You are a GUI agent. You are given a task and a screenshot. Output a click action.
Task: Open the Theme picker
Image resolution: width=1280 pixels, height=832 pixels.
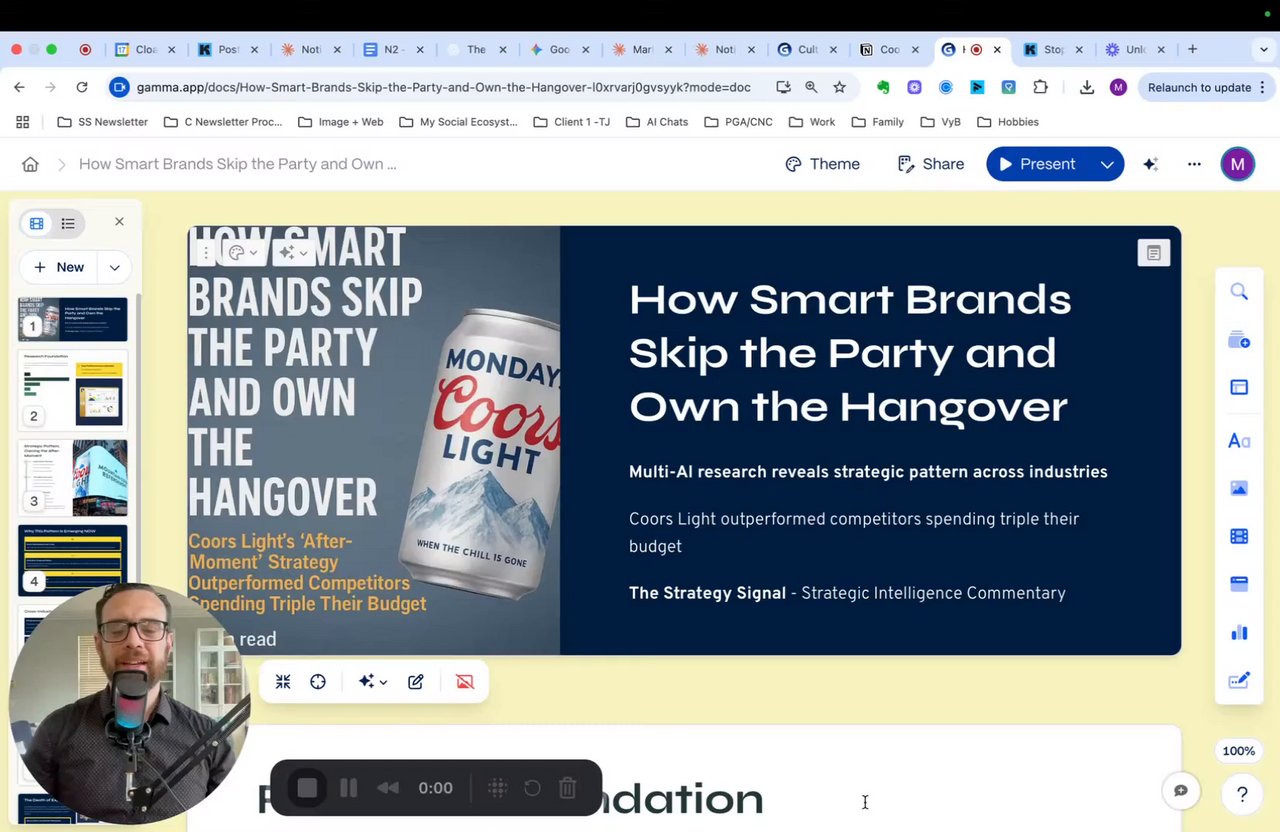tap(822, 164)
